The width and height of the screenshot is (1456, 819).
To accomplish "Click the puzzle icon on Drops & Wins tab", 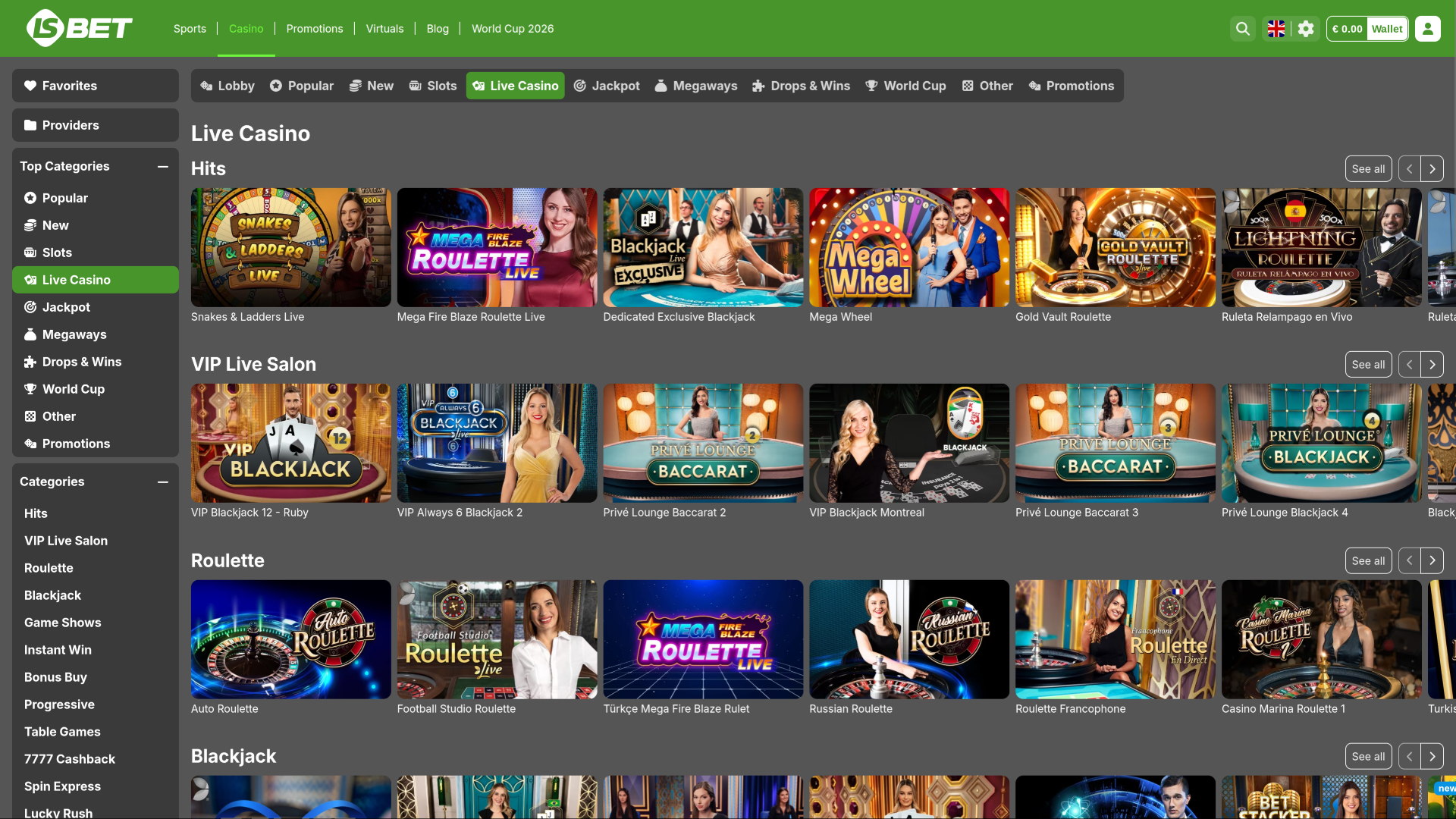I will (758, 86).
